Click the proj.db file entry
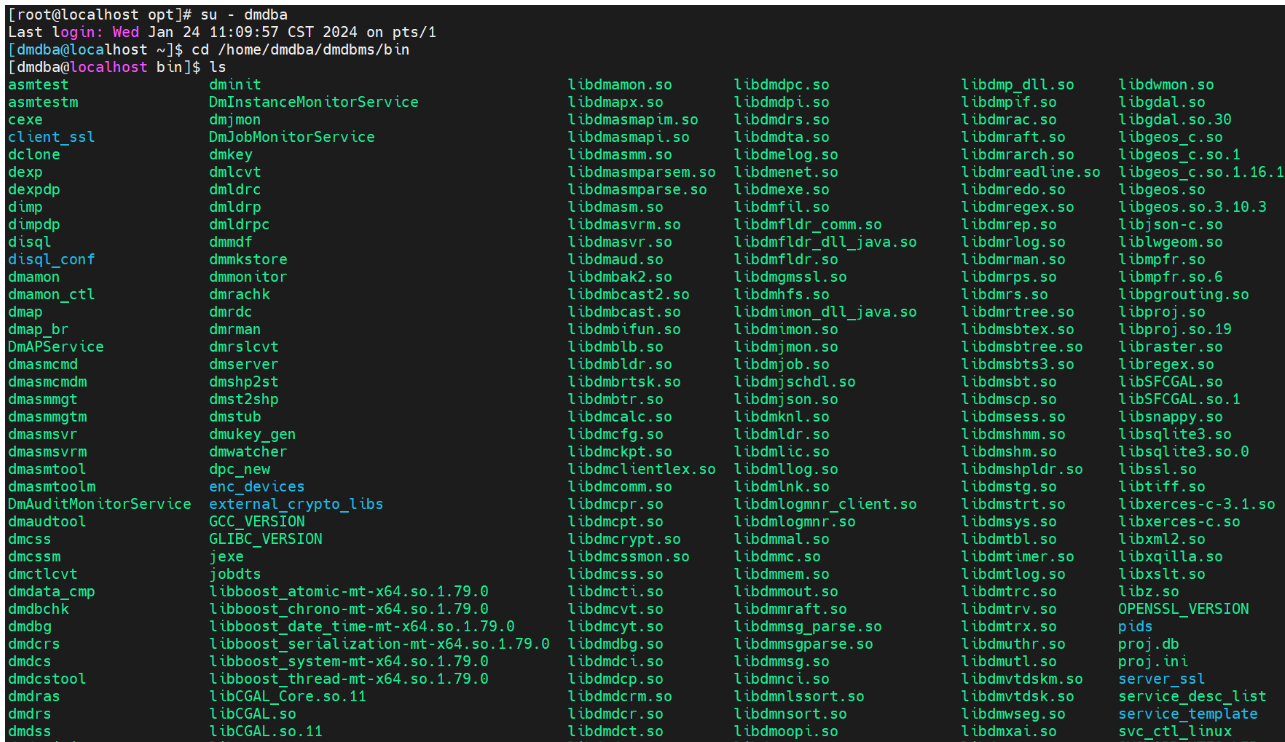This screenshot has width=1285, height=742. [x=1147, y=644]
